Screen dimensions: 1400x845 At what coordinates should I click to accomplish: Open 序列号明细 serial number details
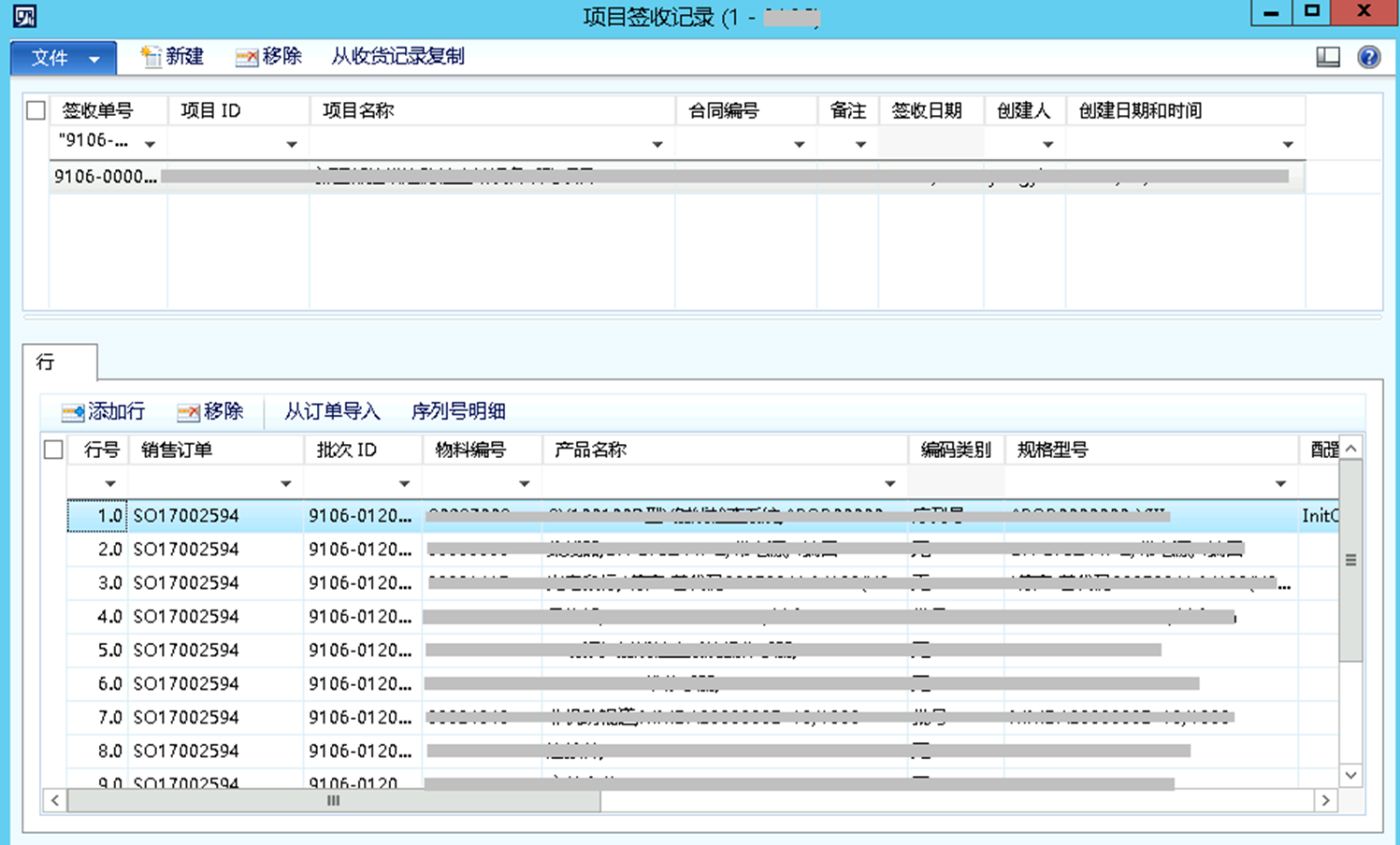pos(458,412)
